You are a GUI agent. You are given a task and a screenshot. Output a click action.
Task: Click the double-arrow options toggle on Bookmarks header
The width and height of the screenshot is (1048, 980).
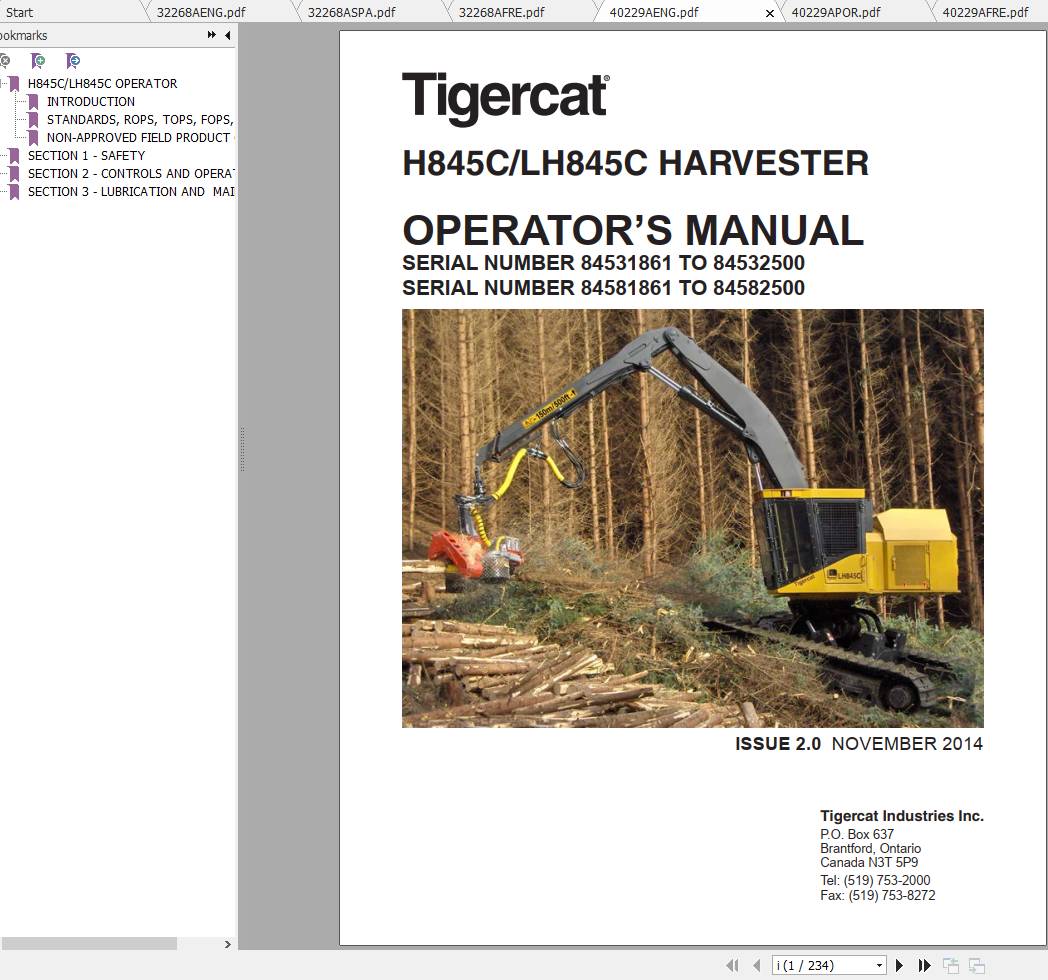(x=210, y=35)
